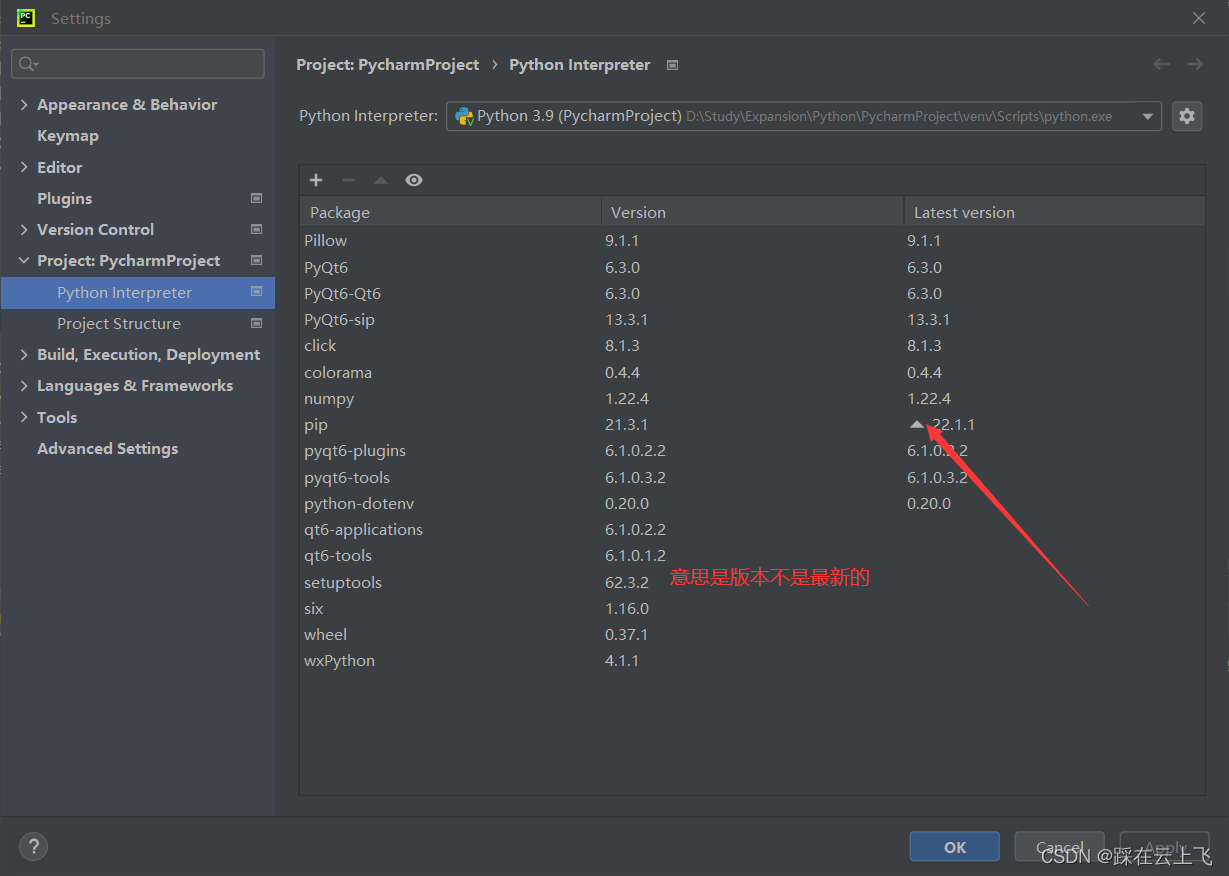Select the six package row
Image resolution: width=1229 pixels, height=876 pixels.
752,608
